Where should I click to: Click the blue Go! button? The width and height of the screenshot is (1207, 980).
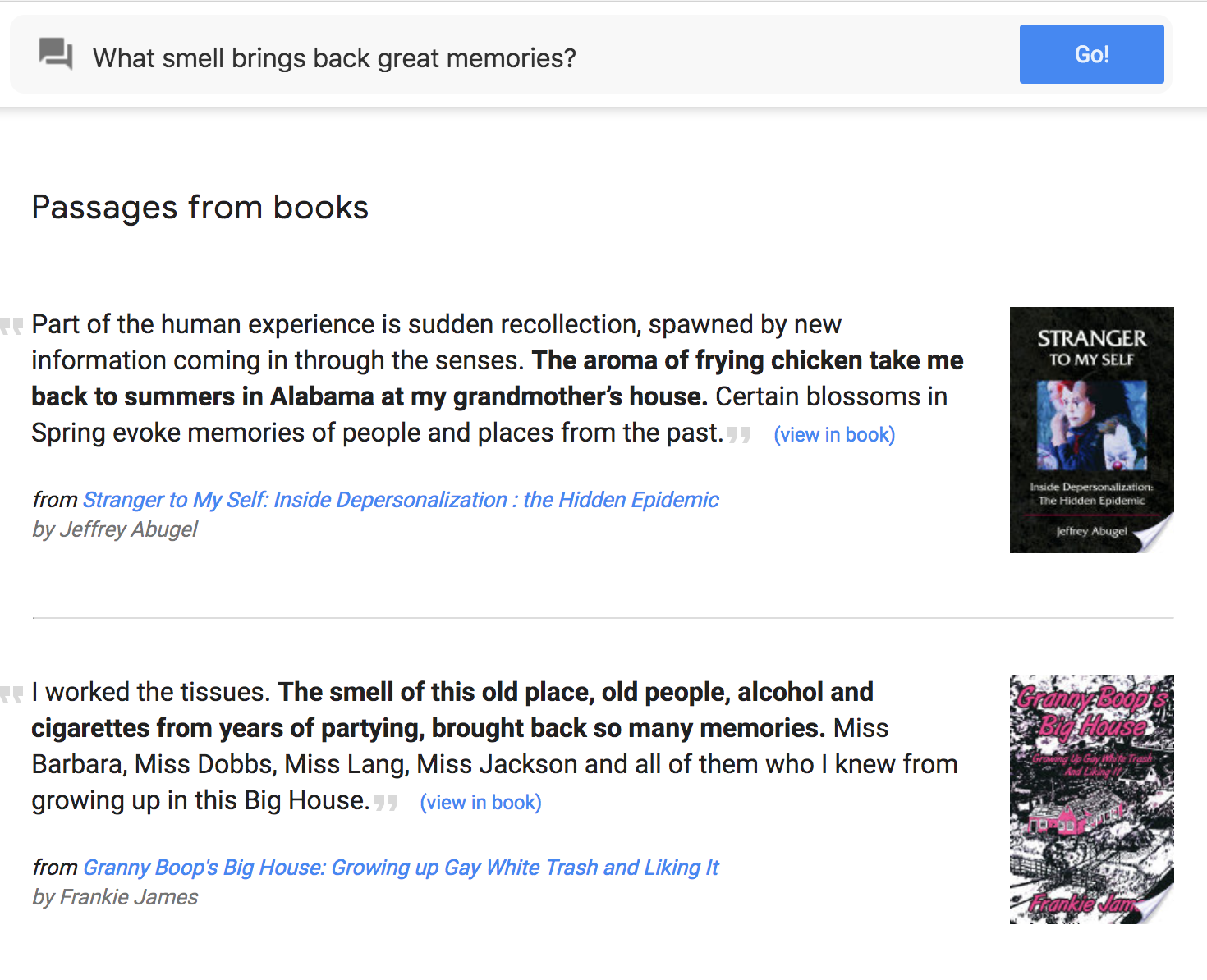(1091, 54)
